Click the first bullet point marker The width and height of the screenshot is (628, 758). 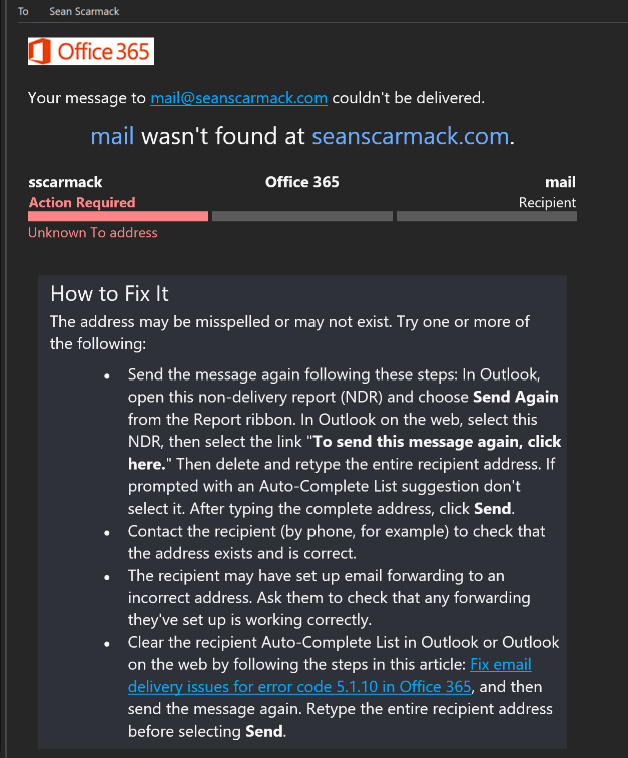coord(107,376)
